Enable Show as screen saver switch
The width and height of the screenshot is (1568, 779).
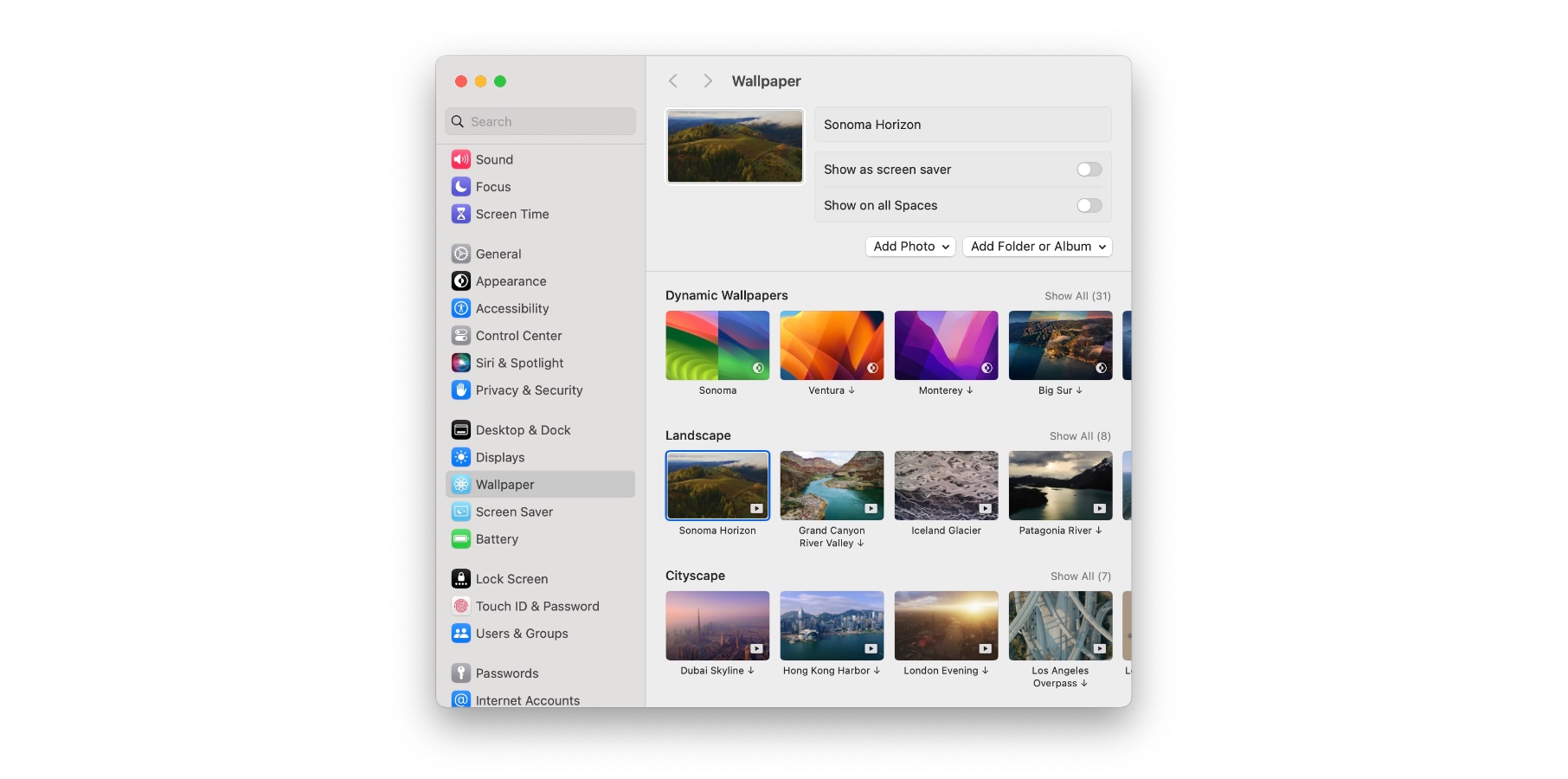pos(1089,170)
